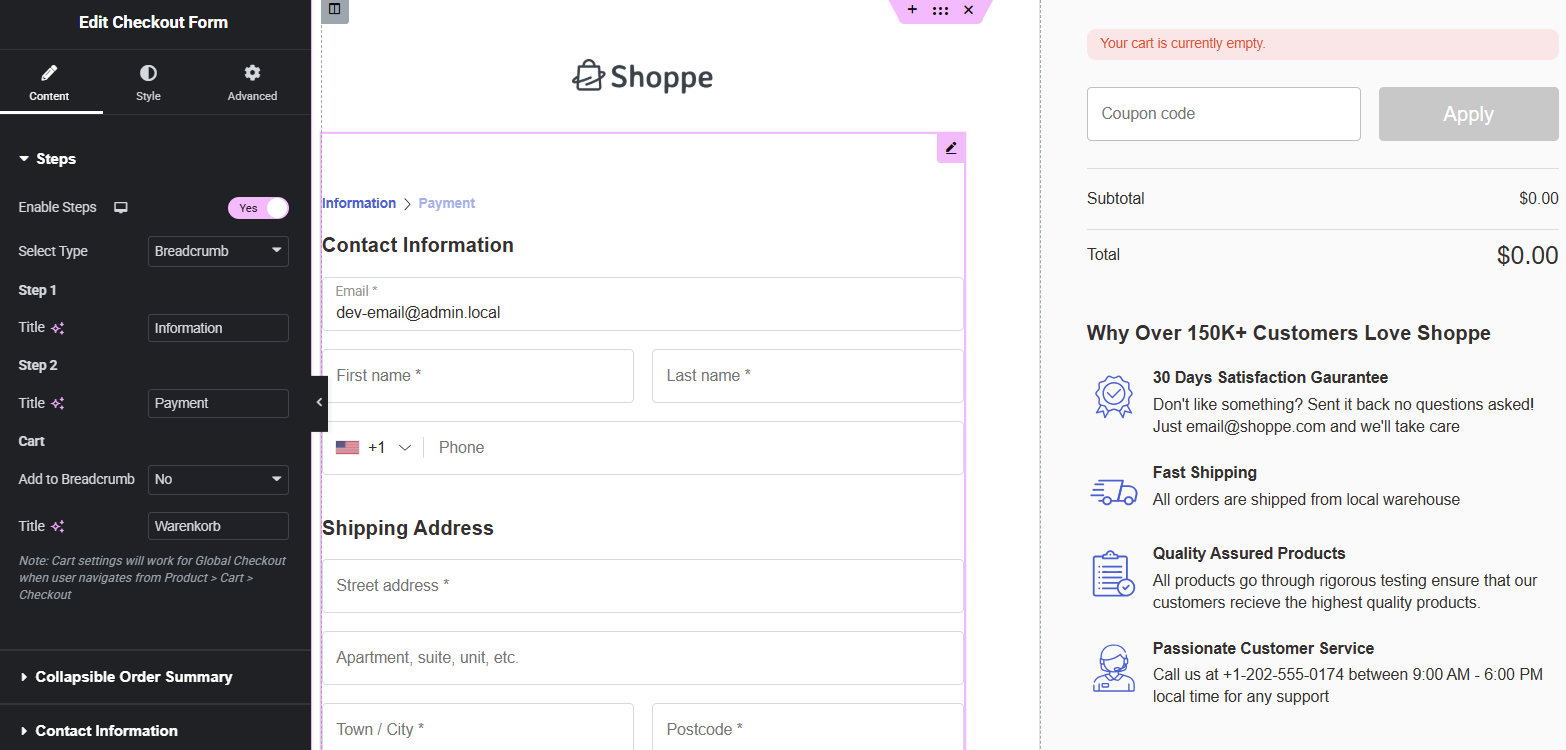1566x750 pixels.
Task: Click AI sparkle icon next to Step 2 Title
Action: 58,404
